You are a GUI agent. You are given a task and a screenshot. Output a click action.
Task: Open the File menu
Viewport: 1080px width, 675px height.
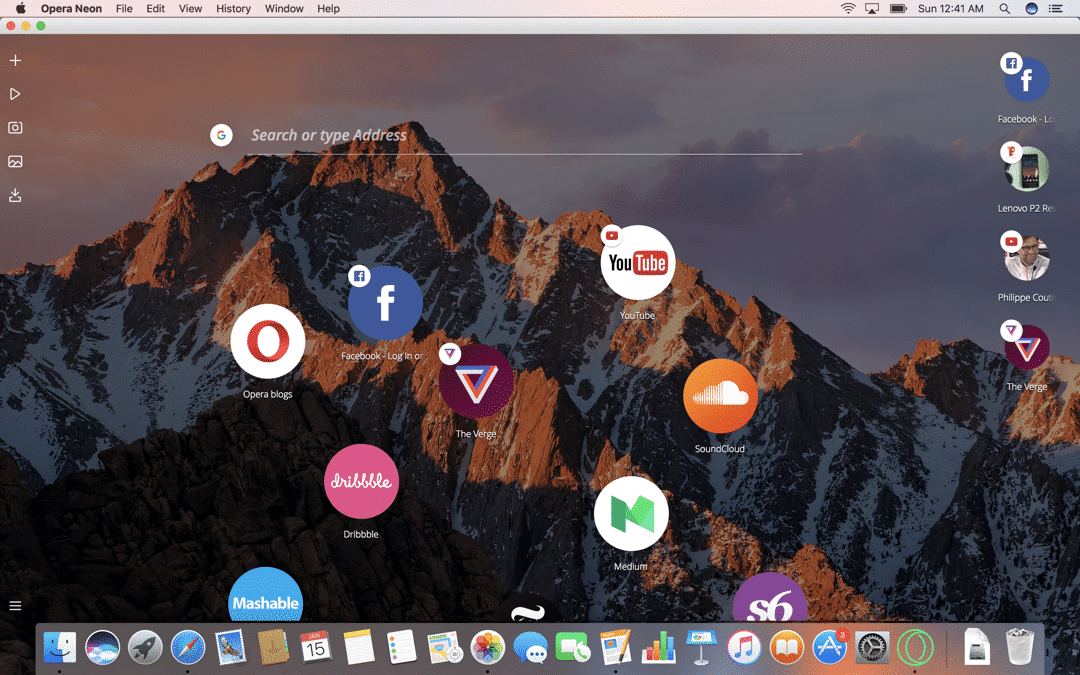click(x=124, y=9)
